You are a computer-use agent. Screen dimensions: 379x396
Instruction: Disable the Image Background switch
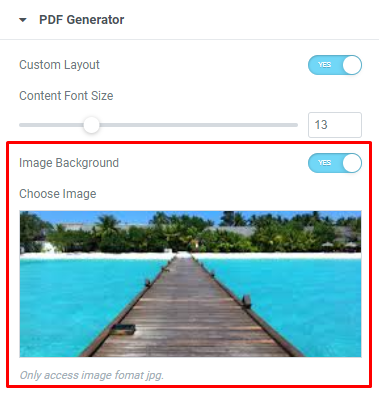[335, 163]
